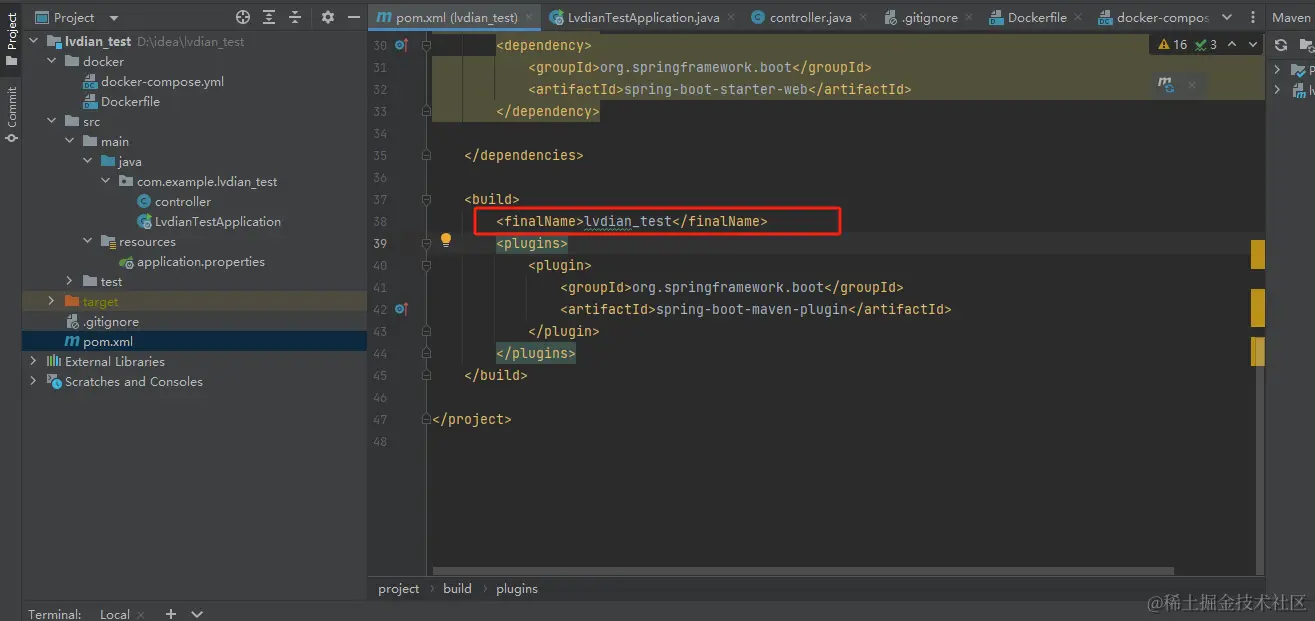The width and height of the screenshot is (1315, 621).
Task: Collapse the docker folder
Action: coord(52,61)
